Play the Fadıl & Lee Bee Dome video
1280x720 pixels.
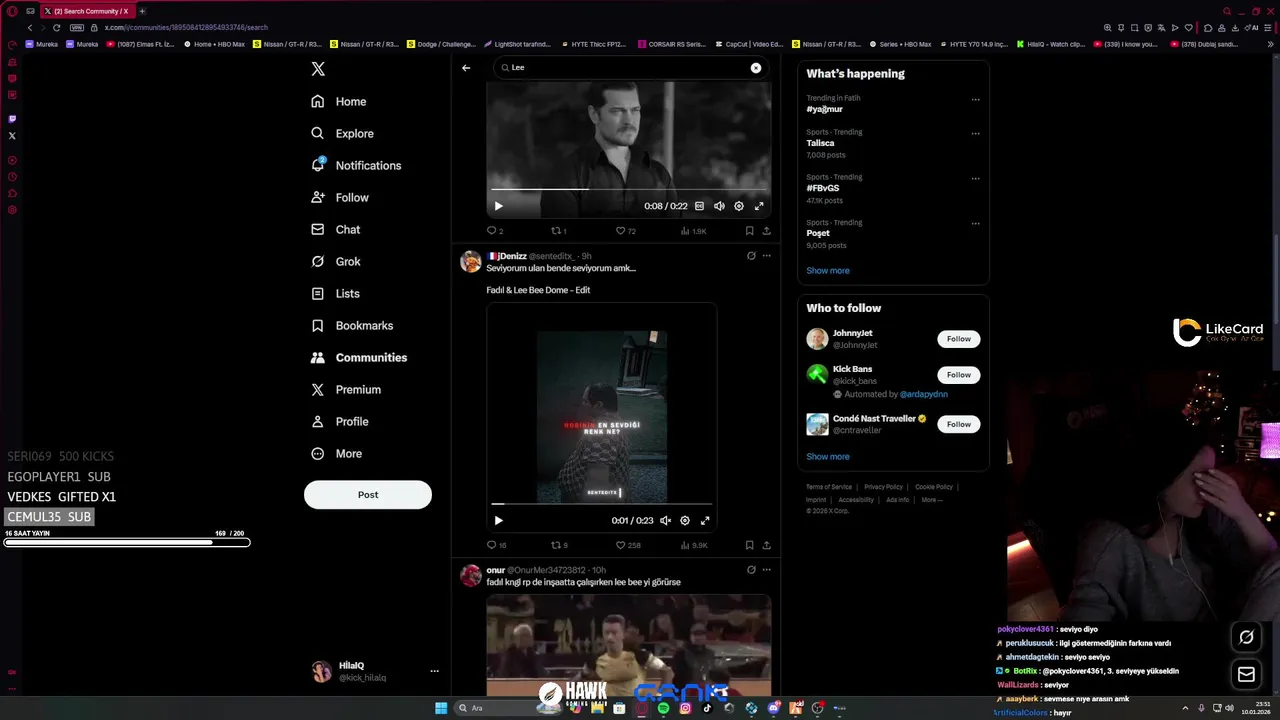coord(499,520)
